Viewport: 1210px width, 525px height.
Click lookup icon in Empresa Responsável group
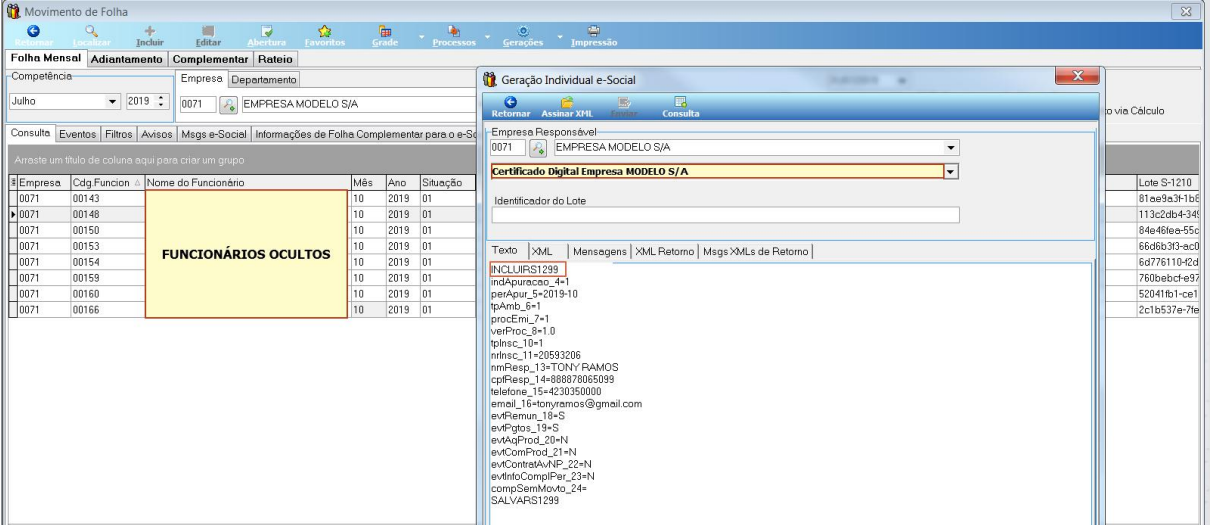[x=537, y=147]
